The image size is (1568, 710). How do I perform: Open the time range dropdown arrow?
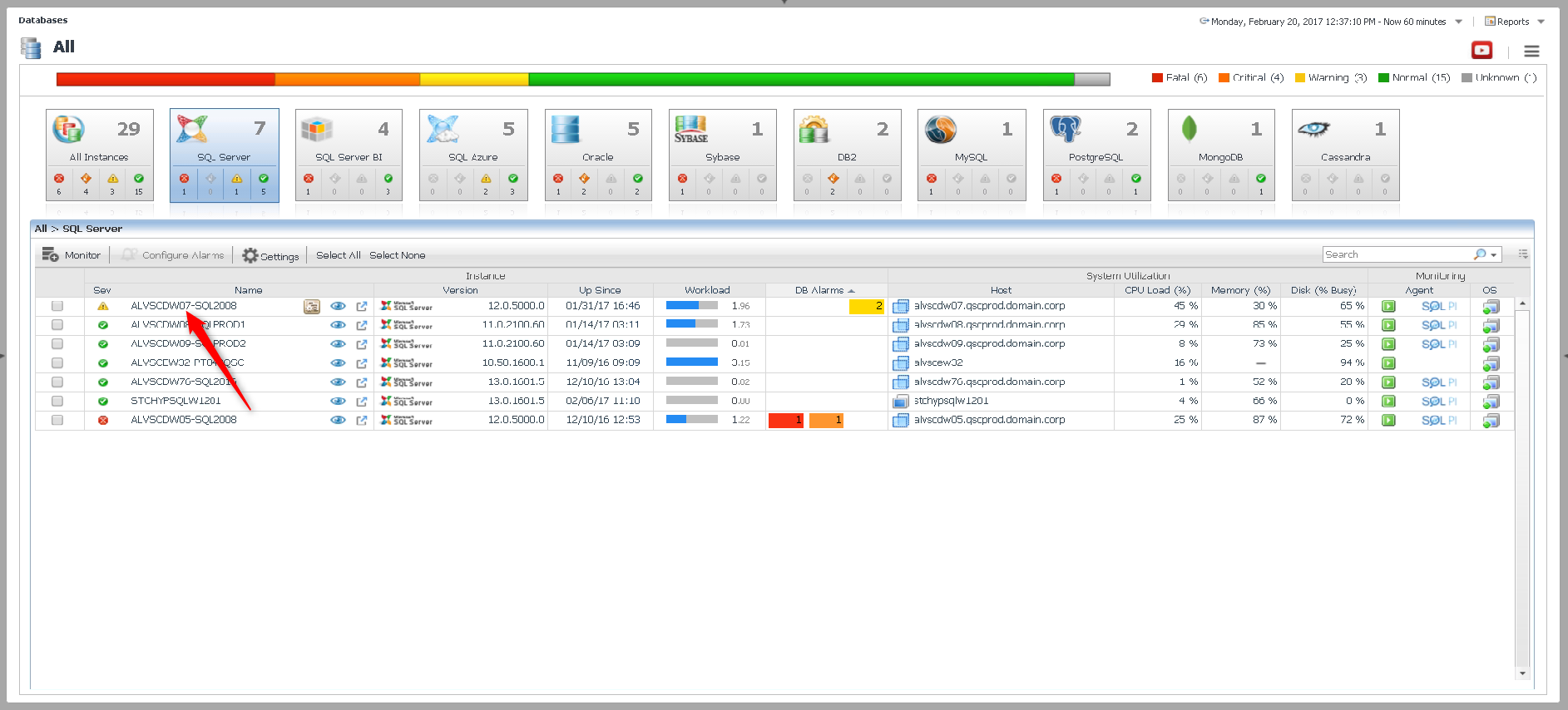[1458, 22]
